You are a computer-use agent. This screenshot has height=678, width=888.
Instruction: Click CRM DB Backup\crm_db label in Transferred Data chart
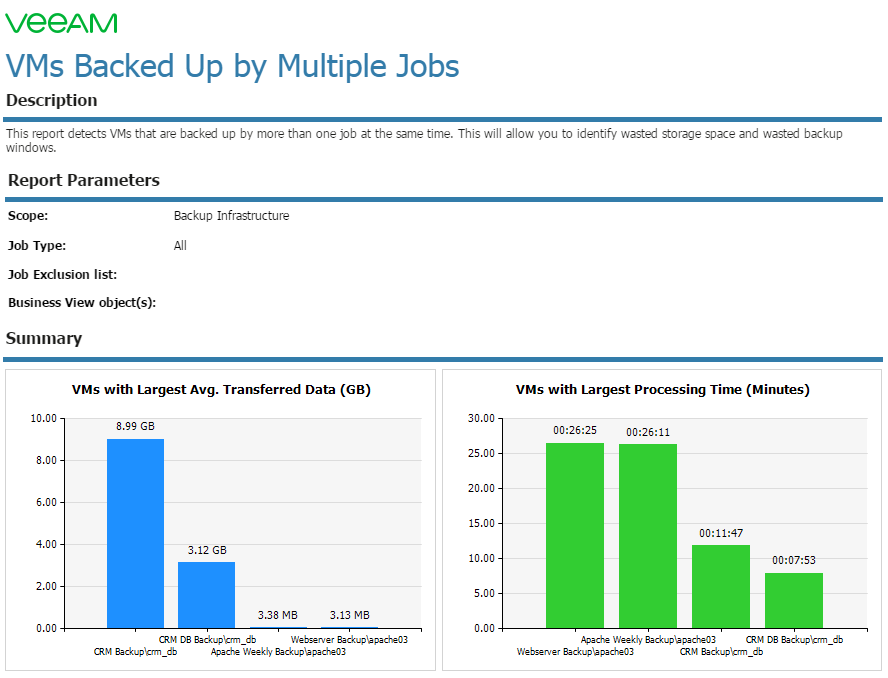pyautogui.click(x=207, y=640)
